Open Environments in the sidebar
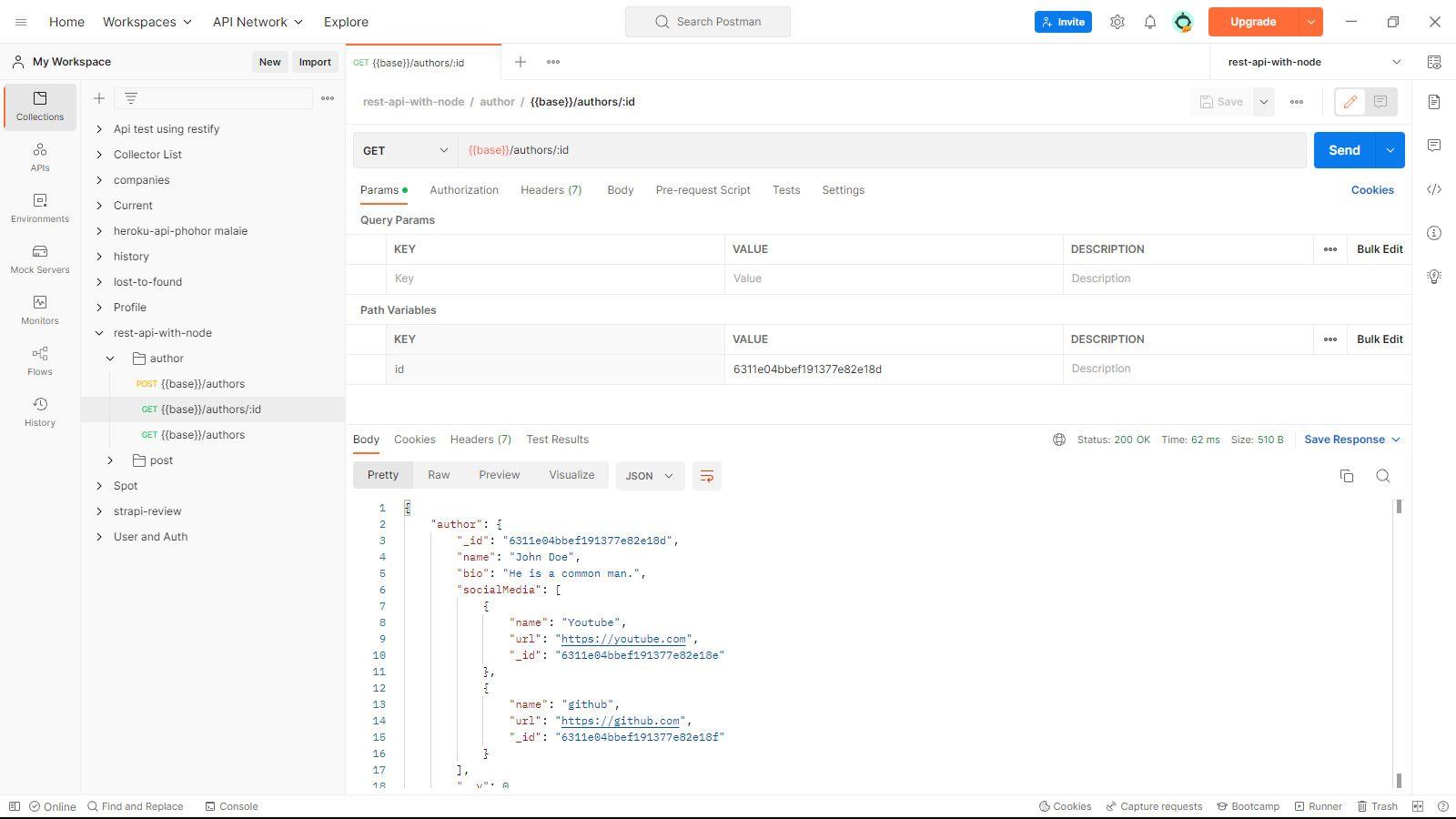 point(40,207)
